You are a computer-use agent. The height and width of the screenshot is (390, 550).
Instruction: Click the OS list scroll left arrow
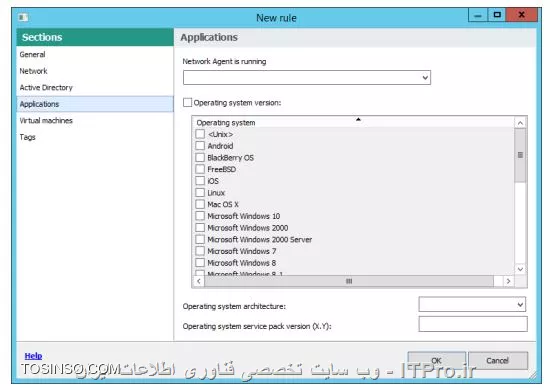point(199,281)
